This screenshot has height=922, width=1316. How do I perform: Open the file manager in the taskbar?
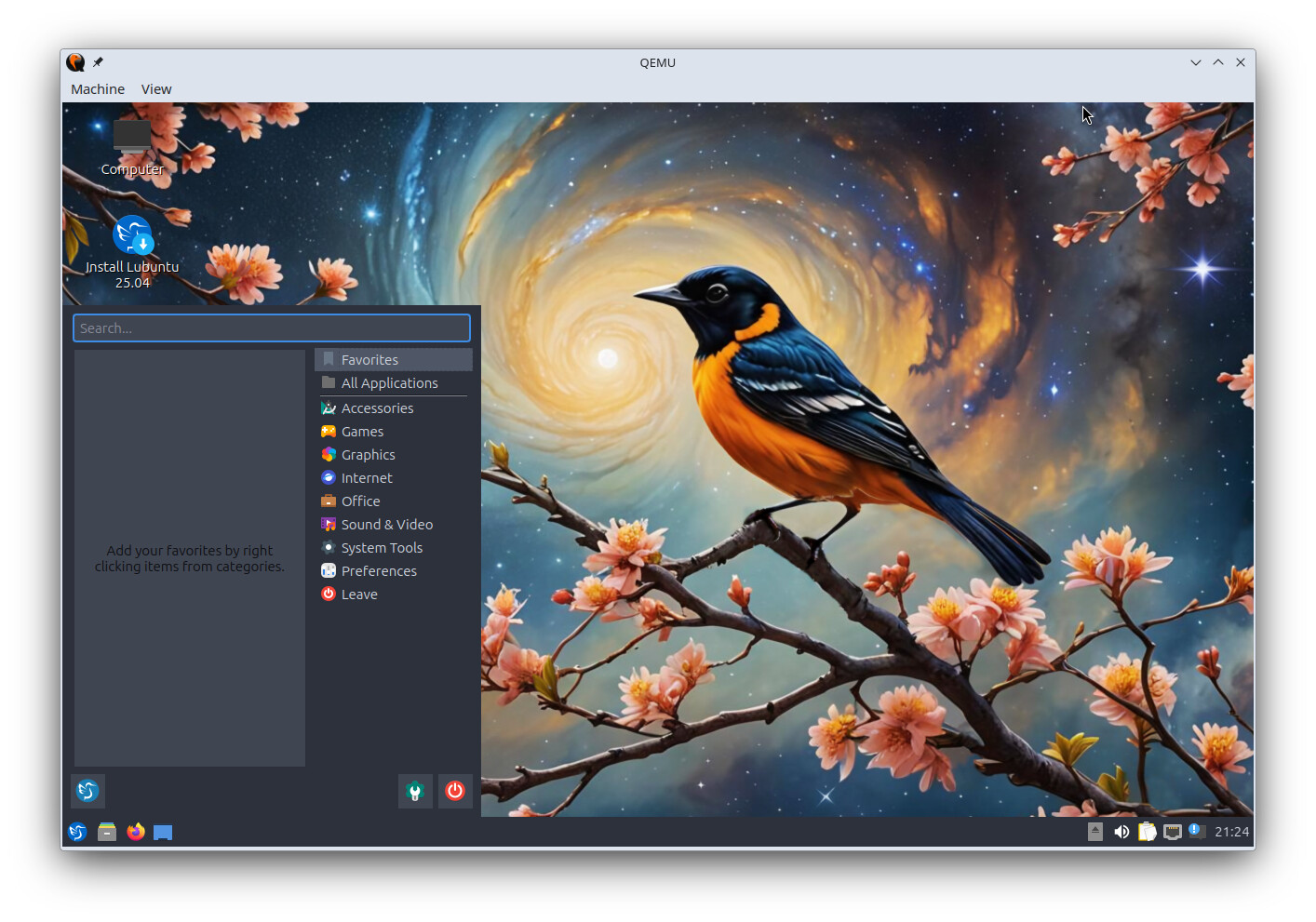[107, 832]
